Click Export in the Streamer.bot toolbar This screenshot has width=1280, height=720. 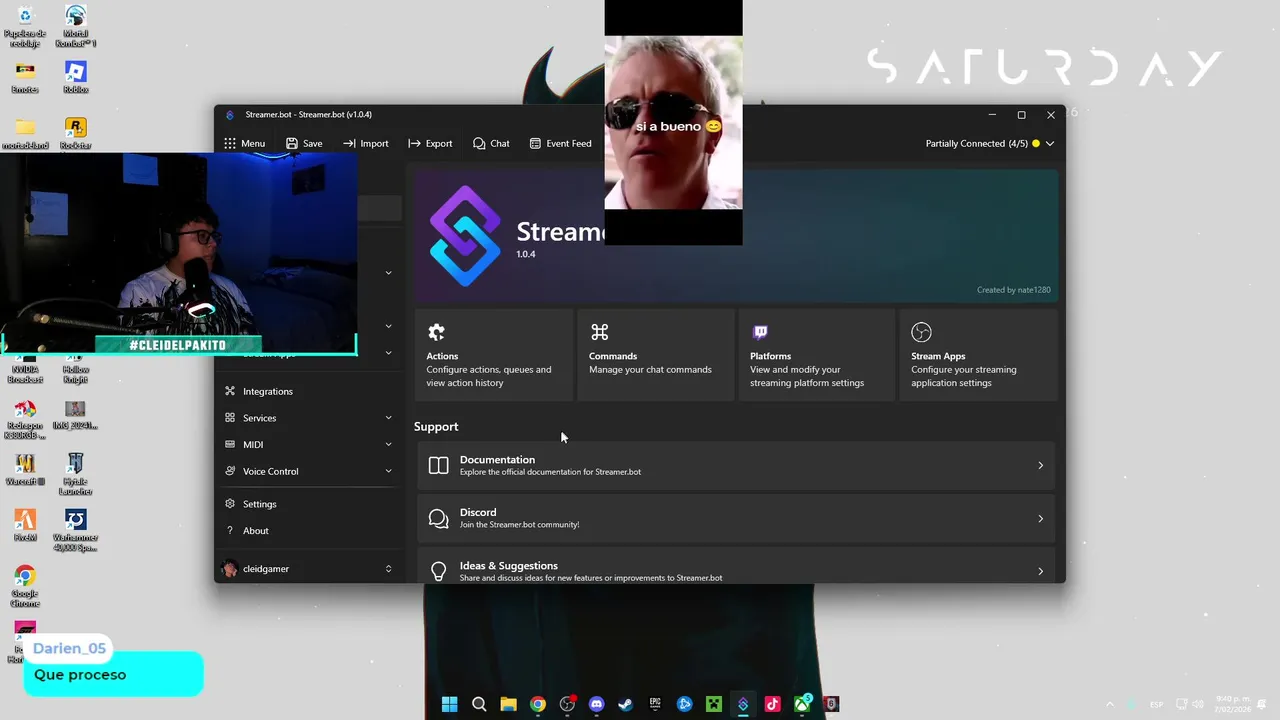tap(430, 144)
